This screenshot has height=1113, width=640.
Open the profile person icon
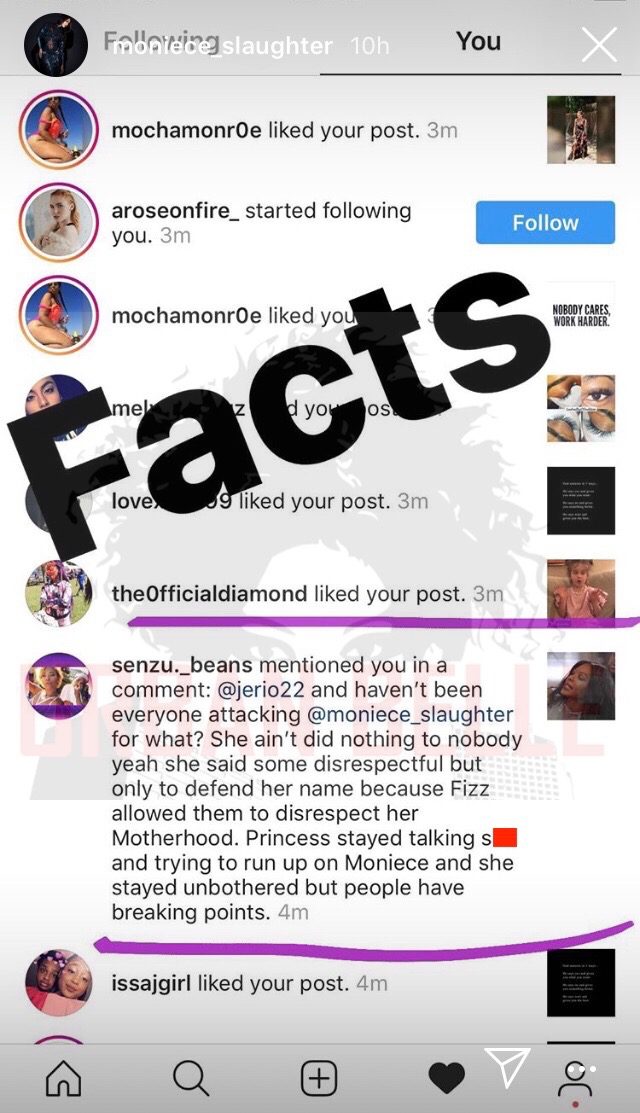[575, 1080]
